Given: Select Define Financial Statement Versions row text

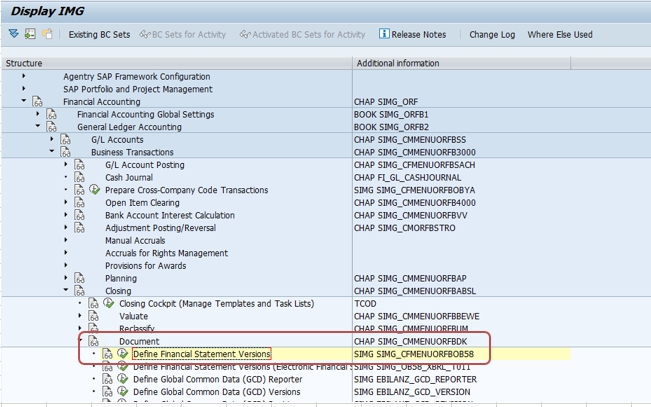Looking at the screenshot, I should pyautogui.click(x=202, y=354).
